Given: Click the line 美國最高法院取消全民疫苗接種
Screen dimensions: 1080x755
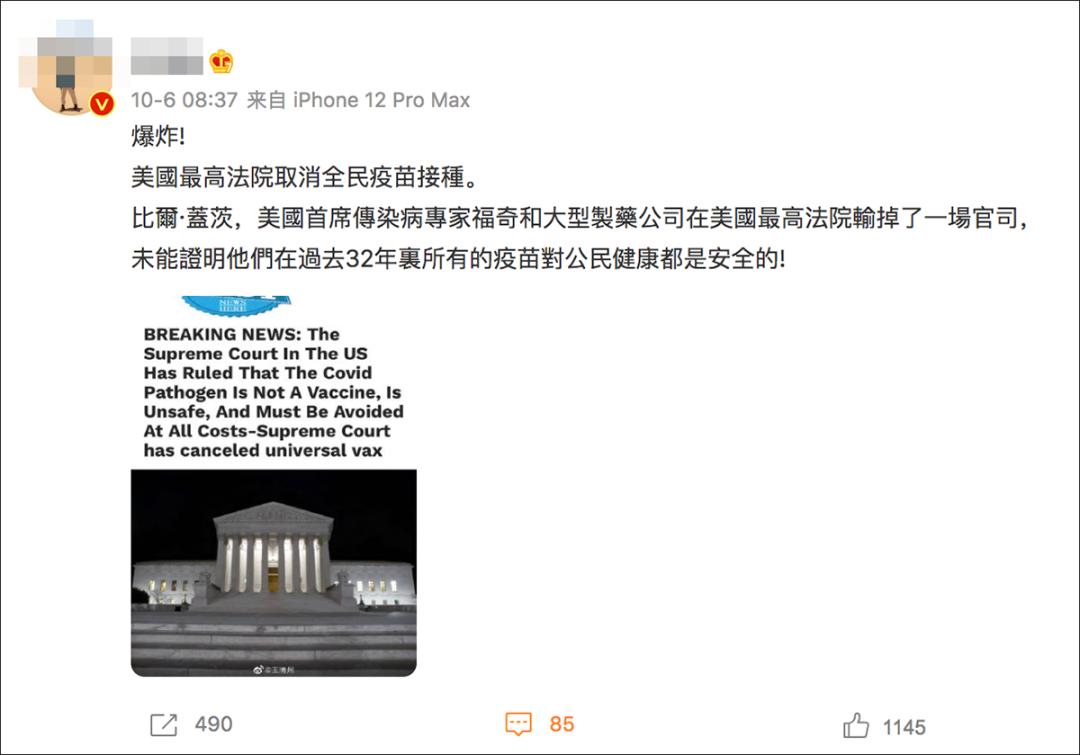Looking at the screenshot, I should coord(304,177).
